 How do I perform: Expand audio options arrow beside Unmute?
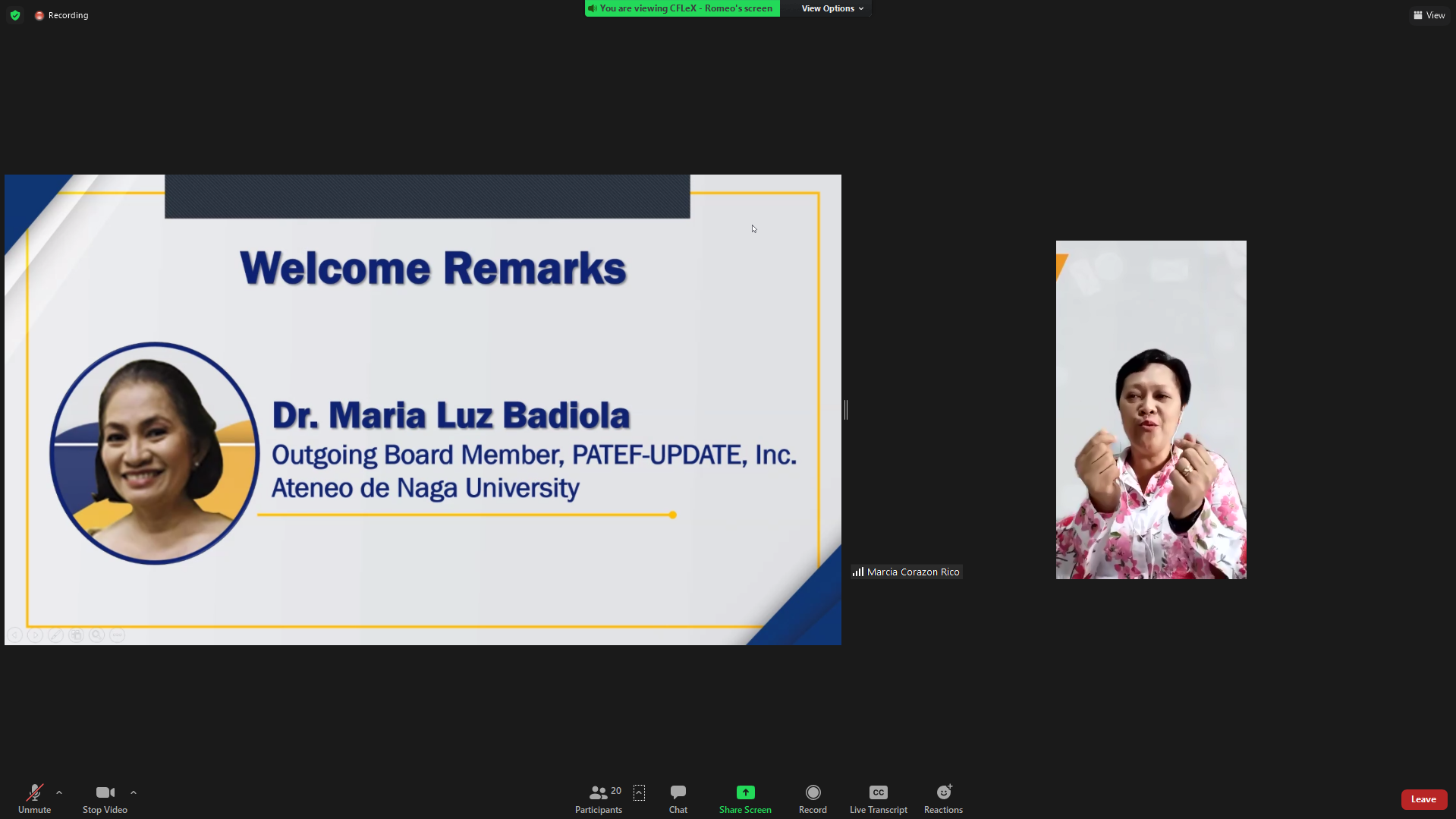point(59,792)
